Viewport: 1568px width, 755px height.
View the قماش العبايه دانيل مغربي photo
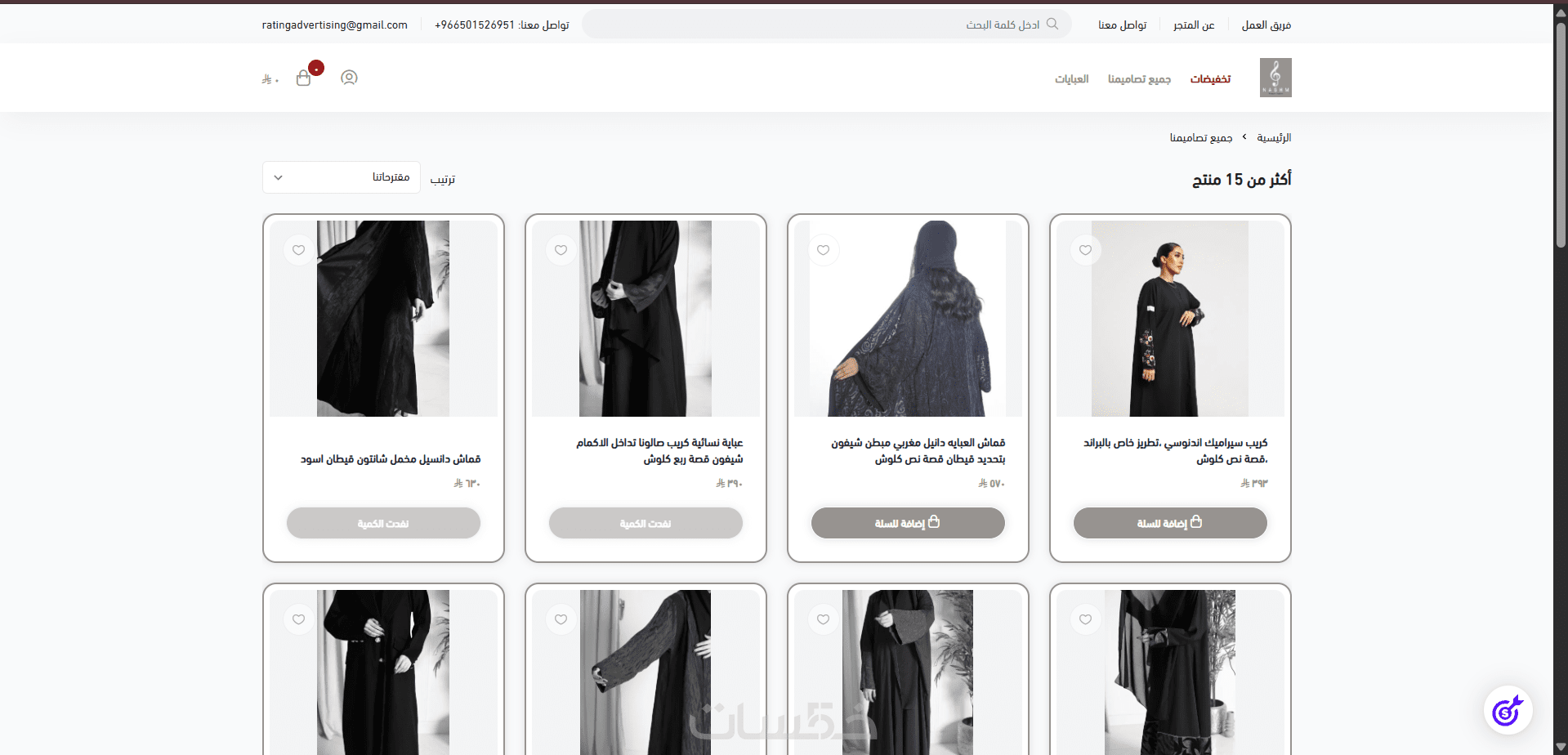(x=908, y=319)
